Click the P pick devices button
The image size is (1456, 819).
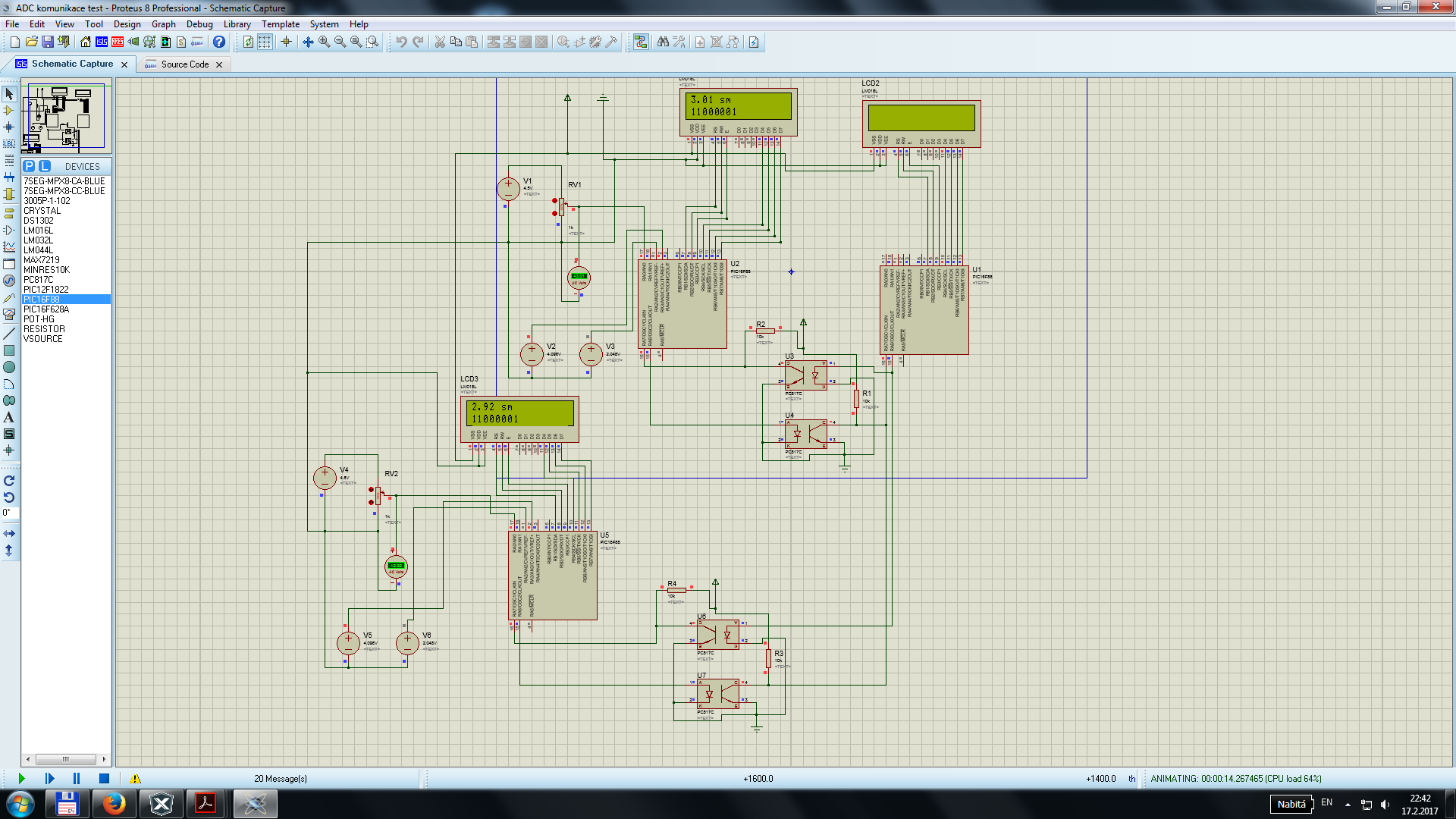click(x=29, y=166)
